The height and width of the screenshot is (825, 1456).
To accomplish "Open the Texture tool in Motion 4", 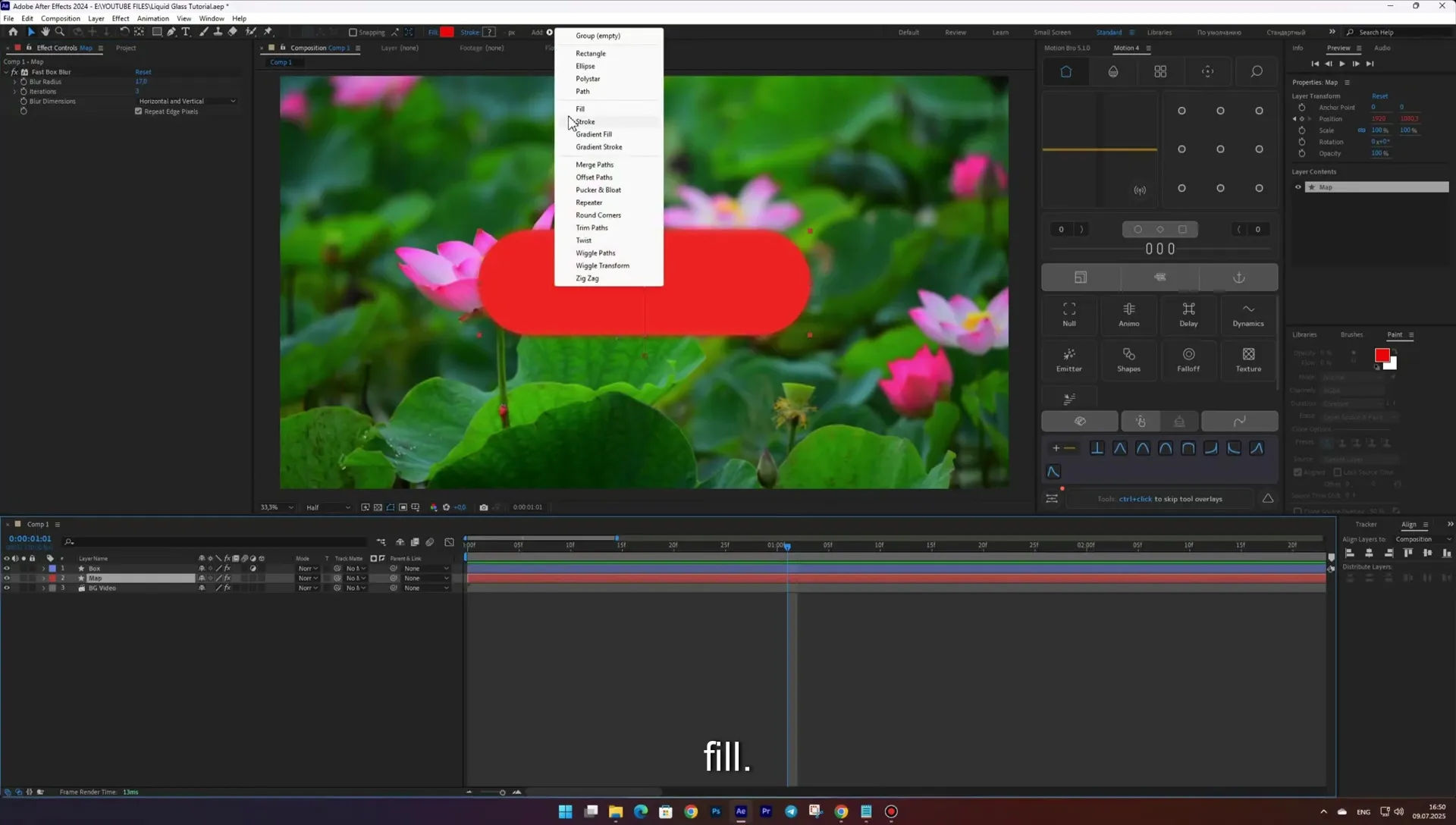I will point(1248,359).
